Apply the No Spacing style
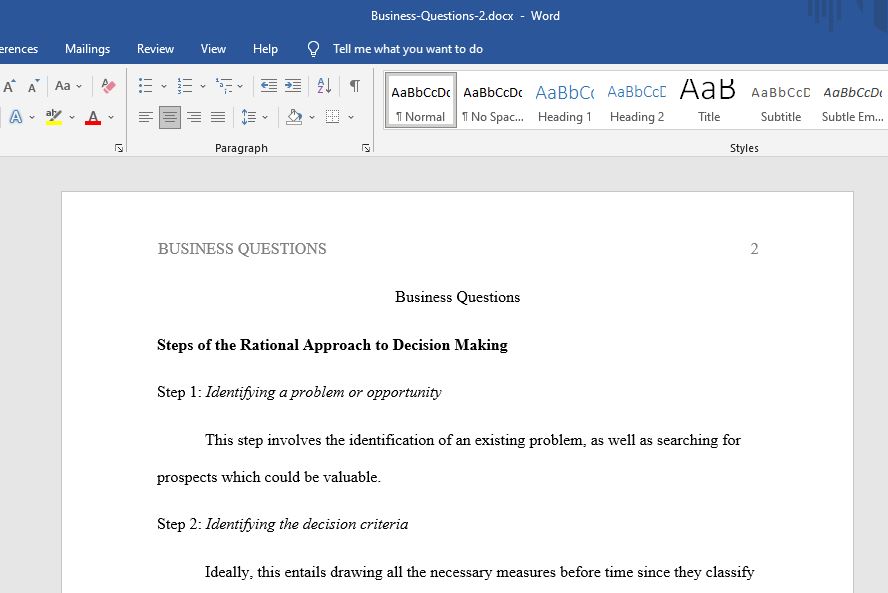Viewport: 888px width, 593px height. coord(493,101)
